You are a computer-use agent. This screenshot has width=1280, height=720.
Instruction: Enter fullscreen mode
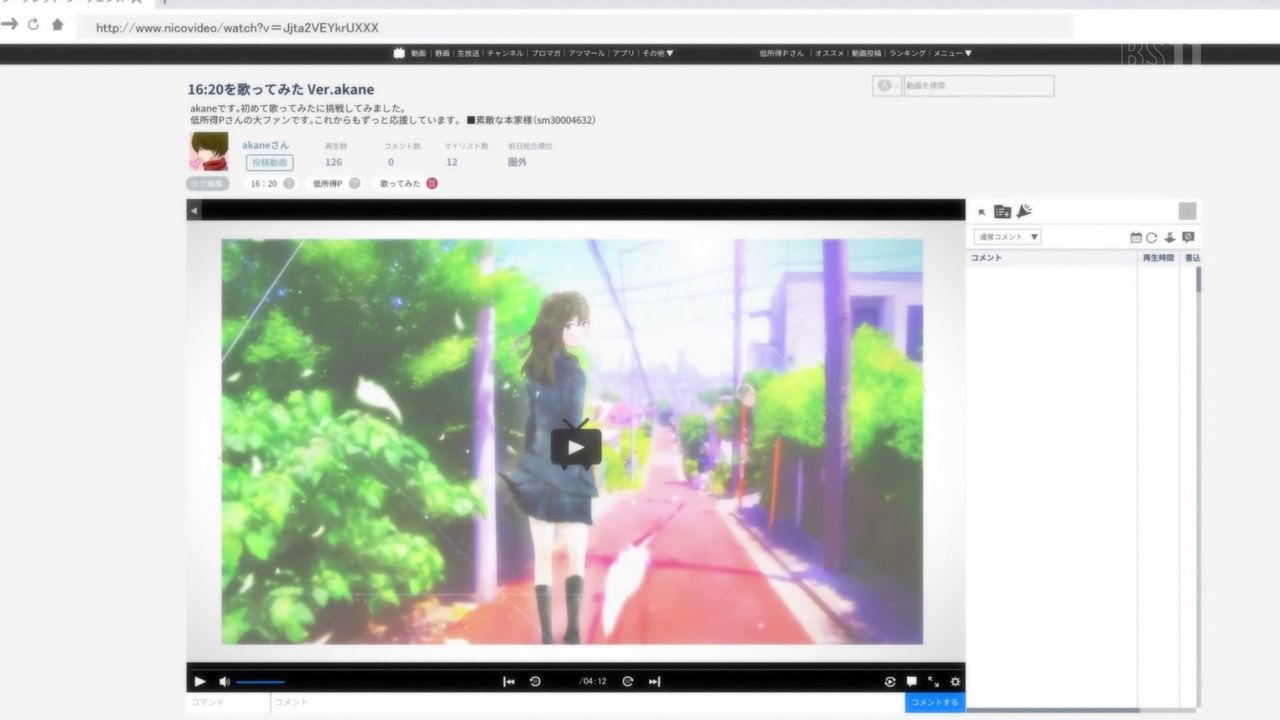934,682
